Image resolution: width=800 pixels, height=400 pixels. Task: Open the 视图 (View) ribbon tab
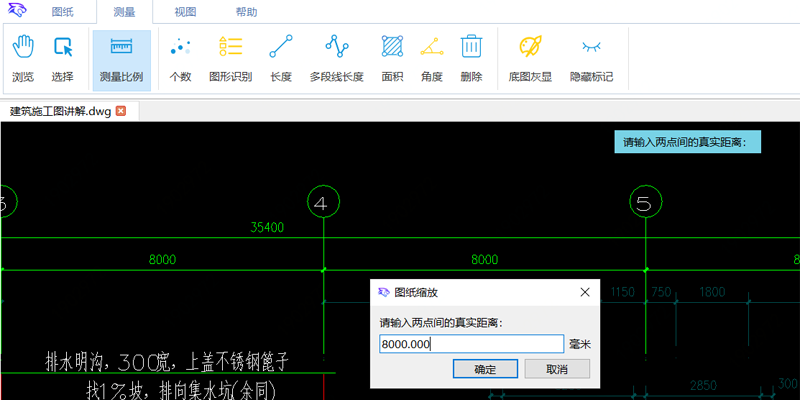click(x=186, y=13)
